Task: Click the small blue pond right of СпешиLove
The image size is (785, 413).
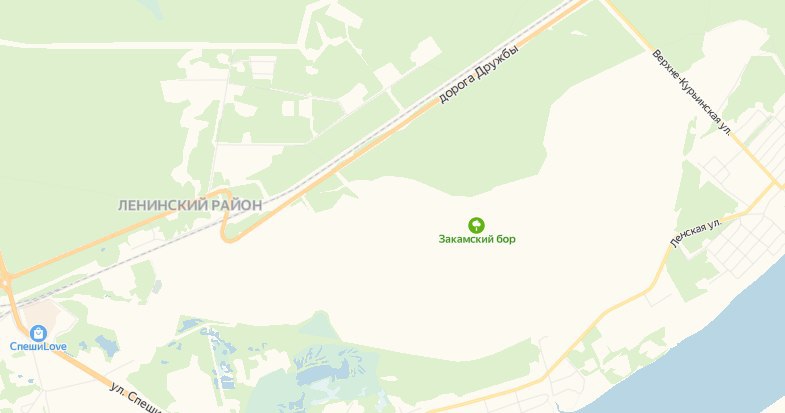Action: click(x=108, y=344)
